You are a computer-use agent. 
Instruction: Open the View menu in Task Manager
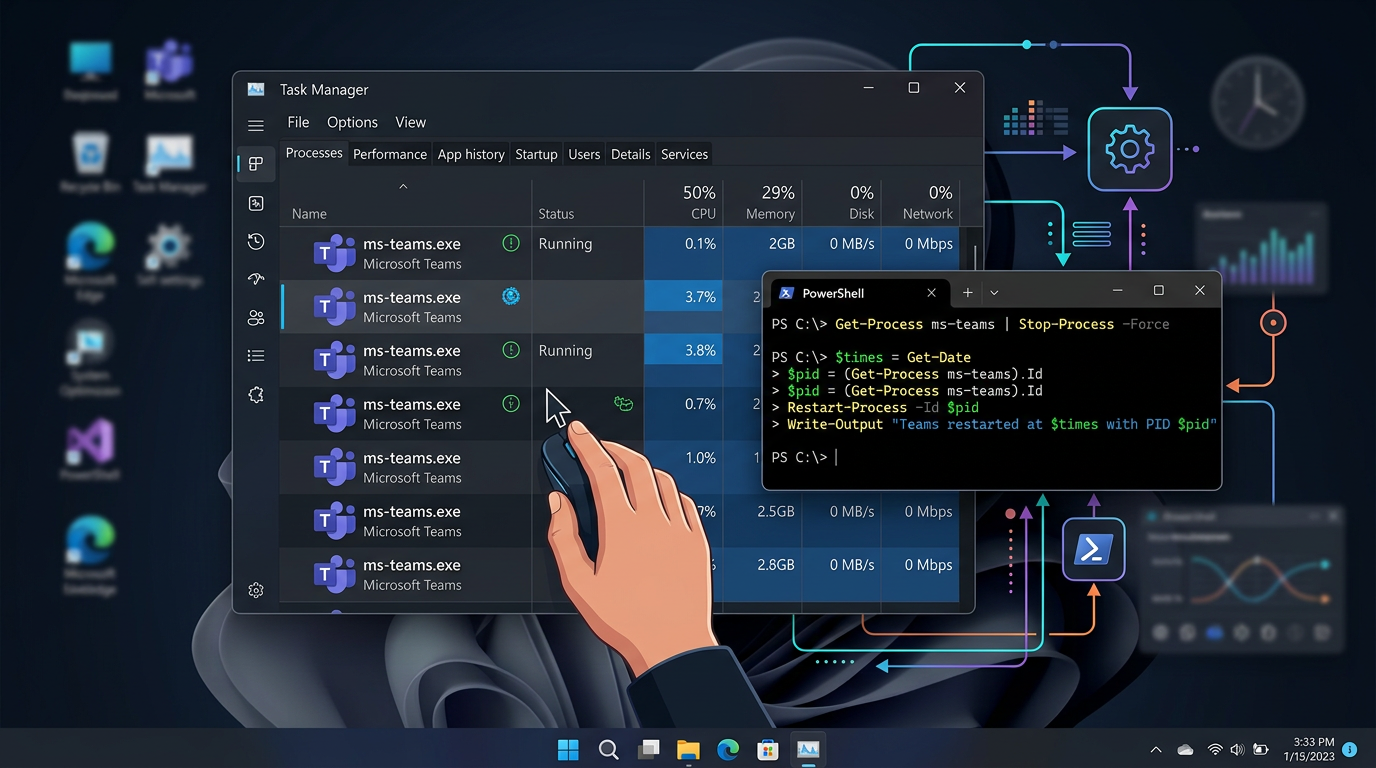(x=410, y=122)
